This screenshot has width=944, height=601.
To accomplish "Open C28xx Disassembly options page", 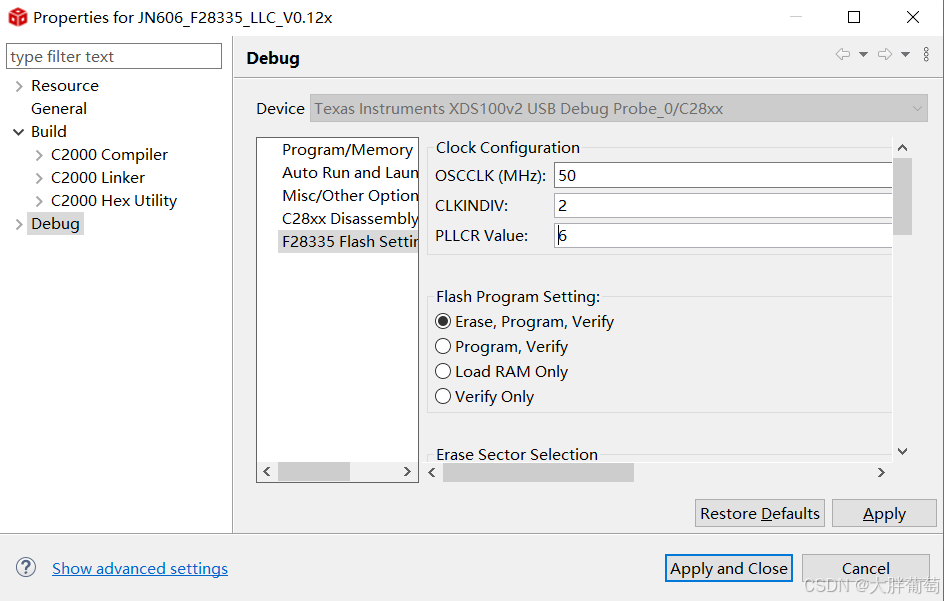I will click(x=350, y=219).
